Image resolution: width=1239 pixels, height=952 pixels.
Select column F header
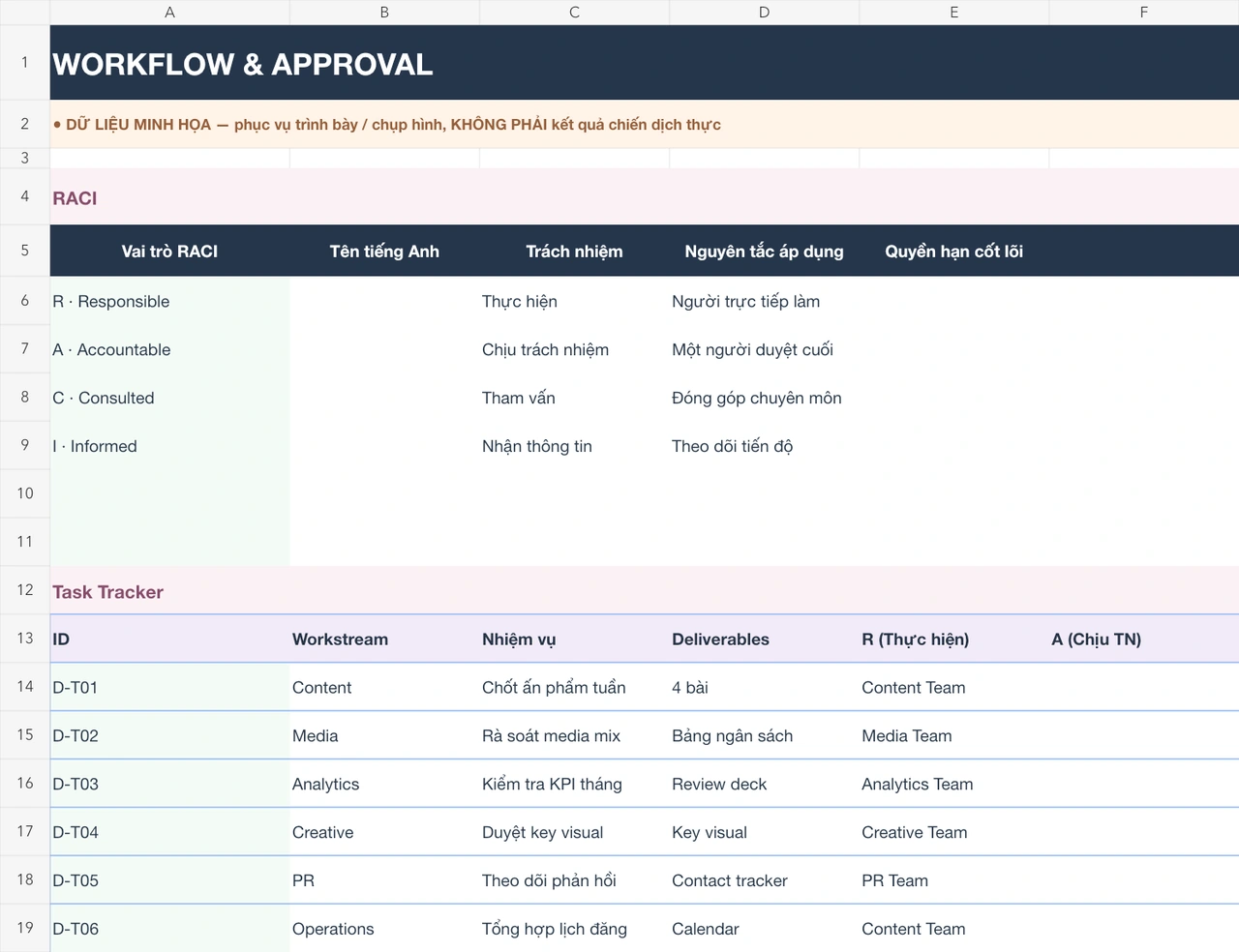pos(1143,13)
